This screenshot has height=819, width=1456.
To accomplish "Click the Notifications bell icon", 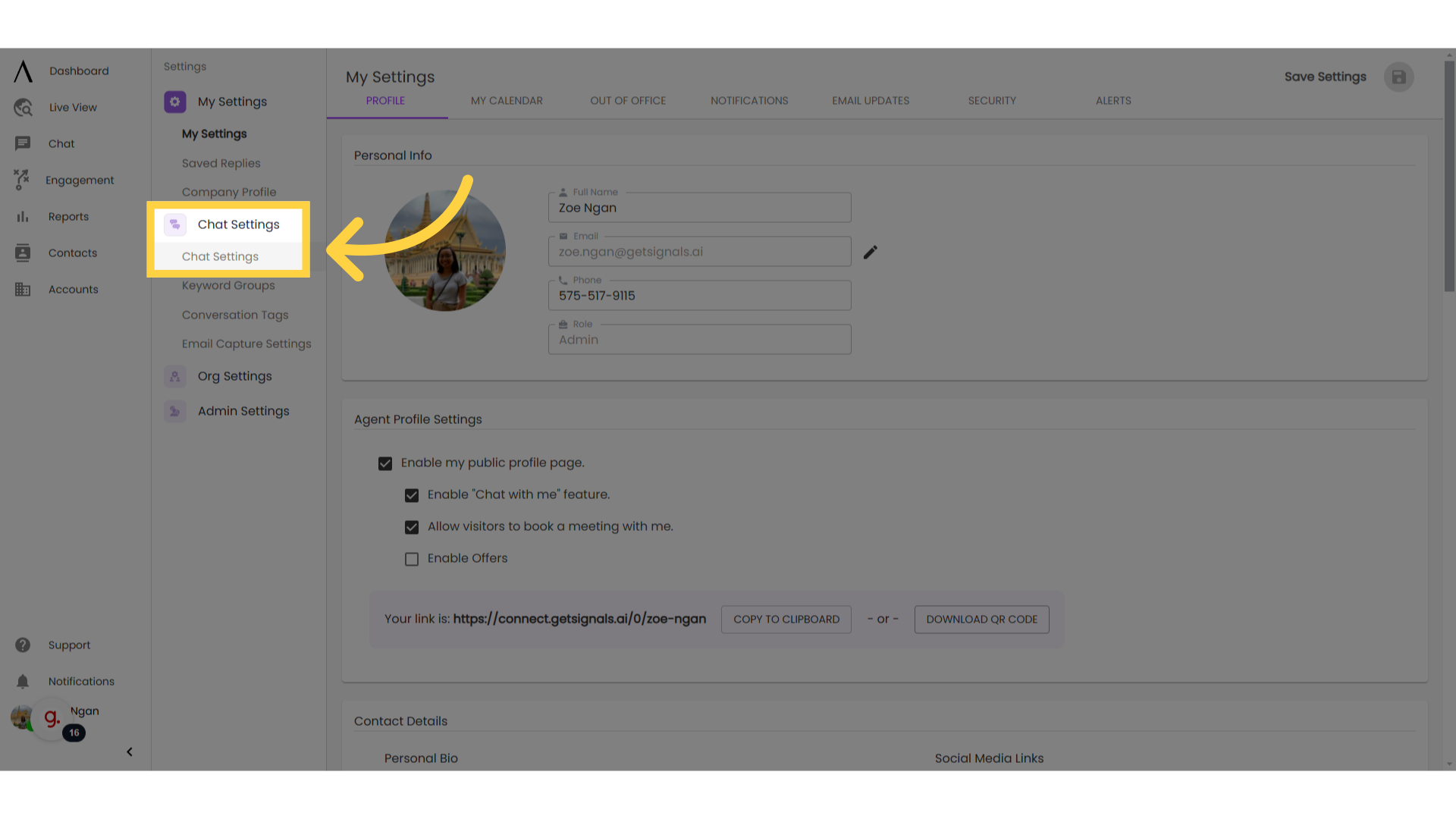I will 22,681.
